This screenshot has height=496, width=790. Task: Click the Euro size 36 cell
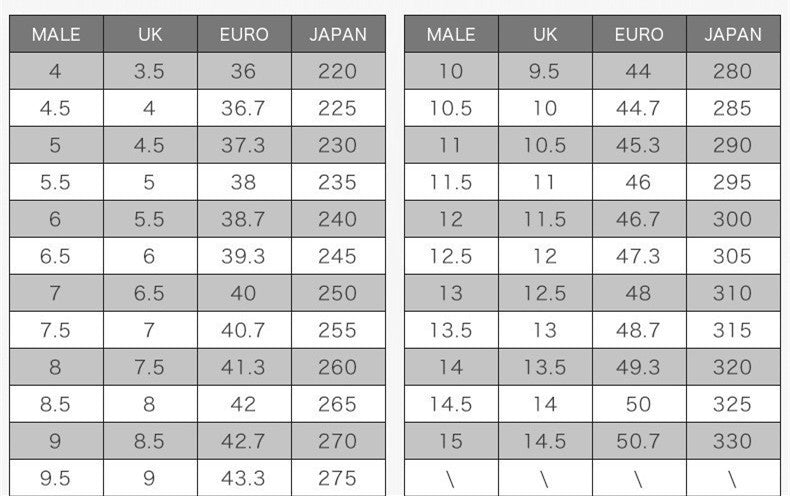[244, 71]
